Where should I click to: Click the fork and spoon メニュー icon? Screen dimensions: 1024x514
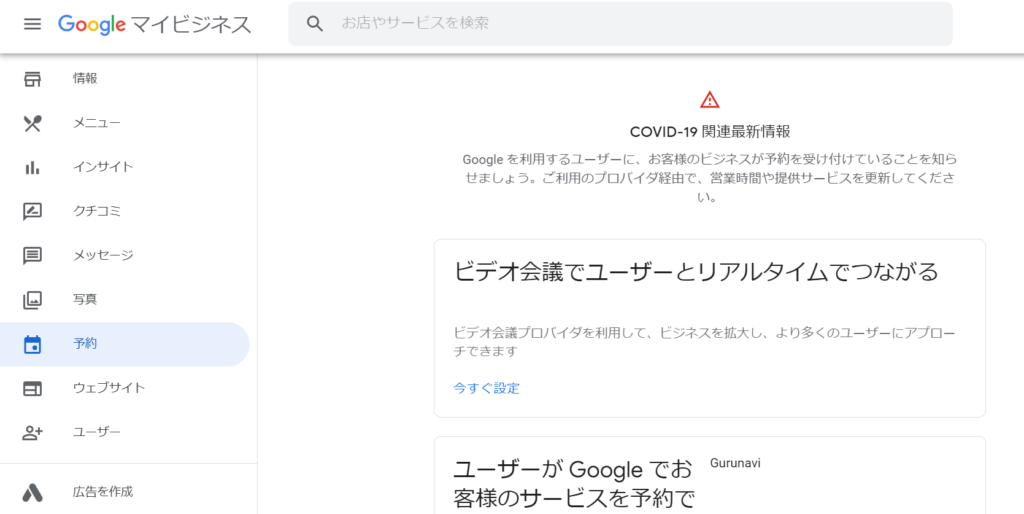(x=32, y=123)
